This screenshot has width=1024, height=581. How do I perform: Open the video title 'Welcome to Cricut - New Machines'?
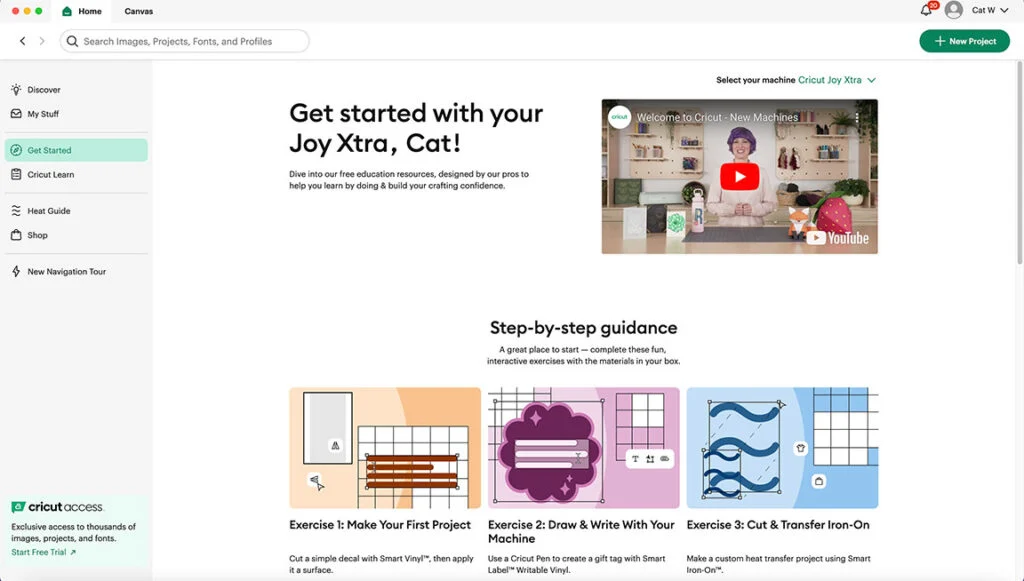click(x=717, y=118)
